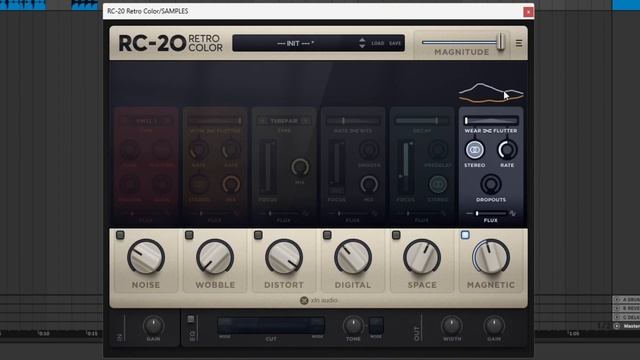Image resolution: width=640 pixels, height=360 pixels.
Task: Click the output GAIN knob
Action: pos(494,326)
